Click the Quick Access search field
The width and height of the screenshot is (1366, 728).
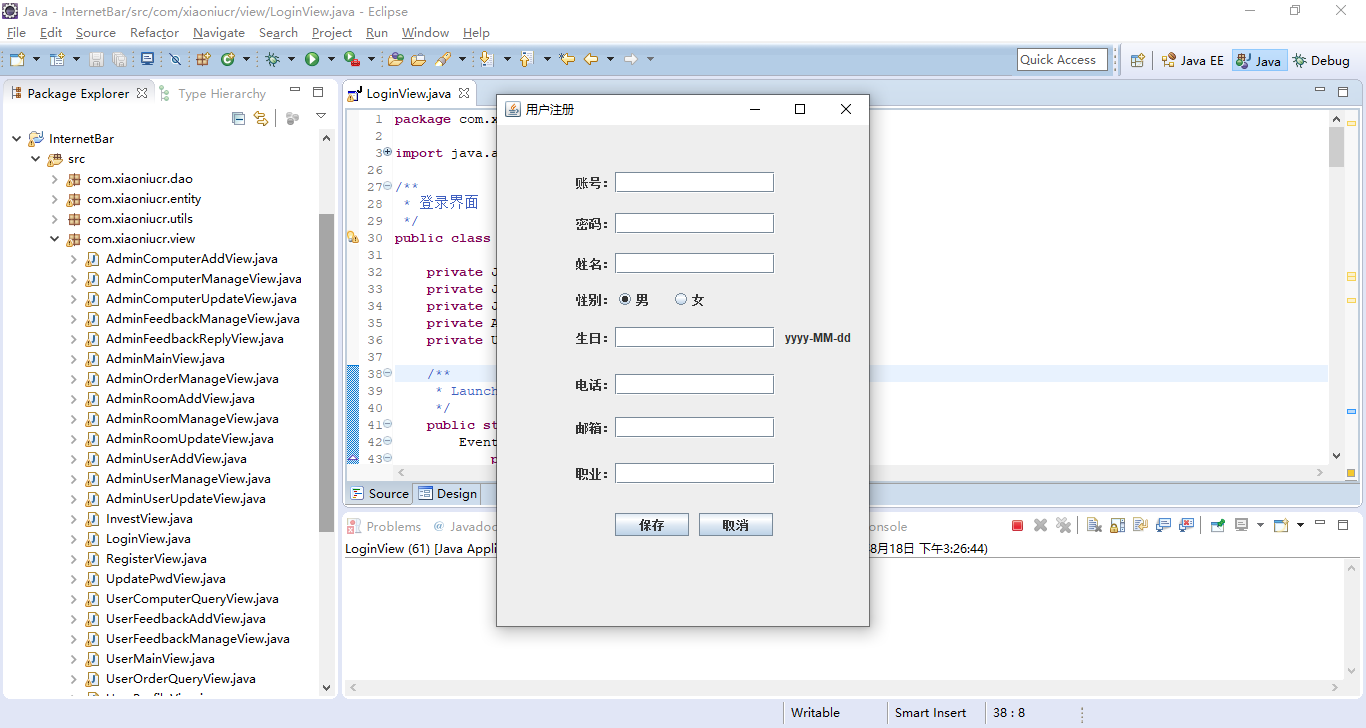tap(1062, 60)
